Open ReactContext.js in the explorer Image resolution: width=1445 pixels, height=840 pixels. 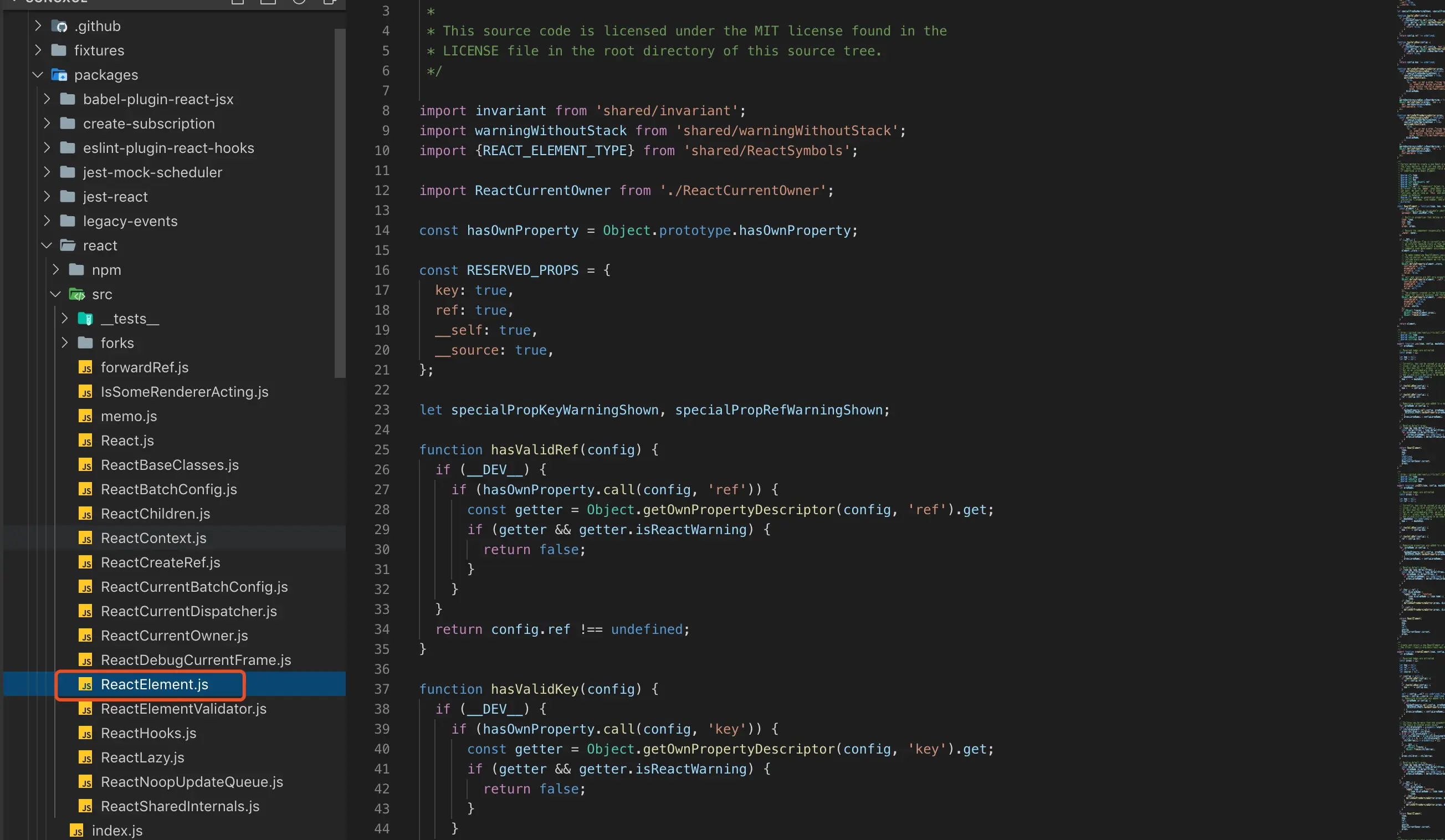coord(153,539)
